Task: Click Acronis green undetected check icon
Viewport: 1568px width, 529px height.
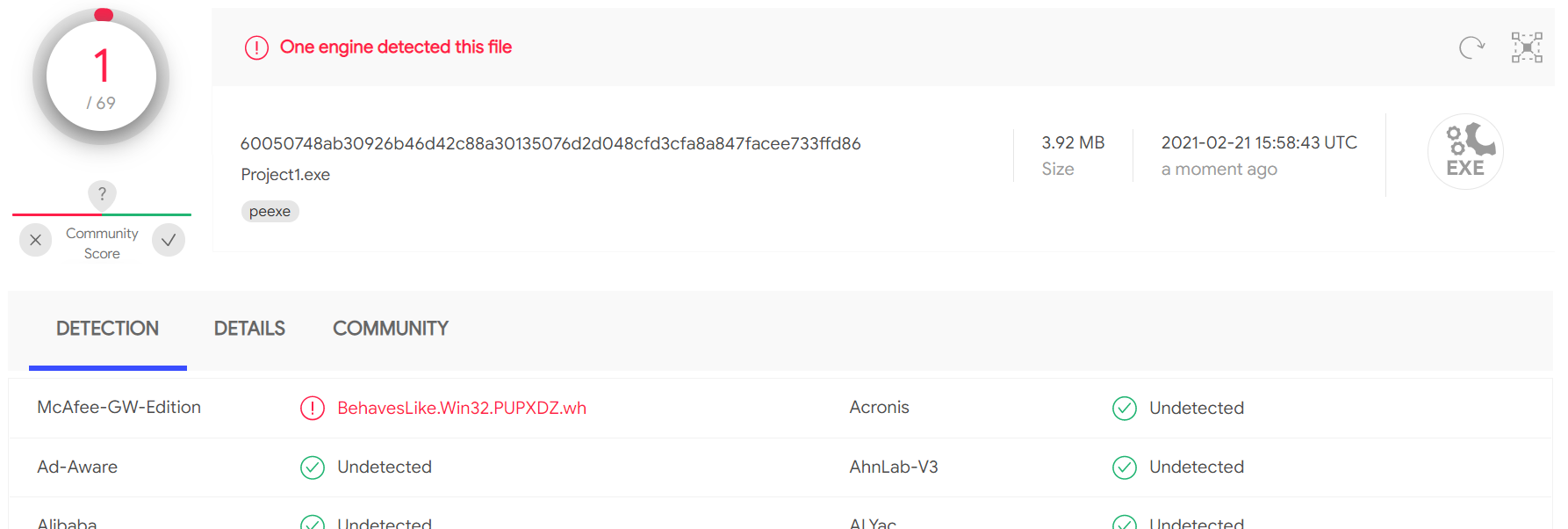Action: pyautogui.click(x=1125, y=408)
